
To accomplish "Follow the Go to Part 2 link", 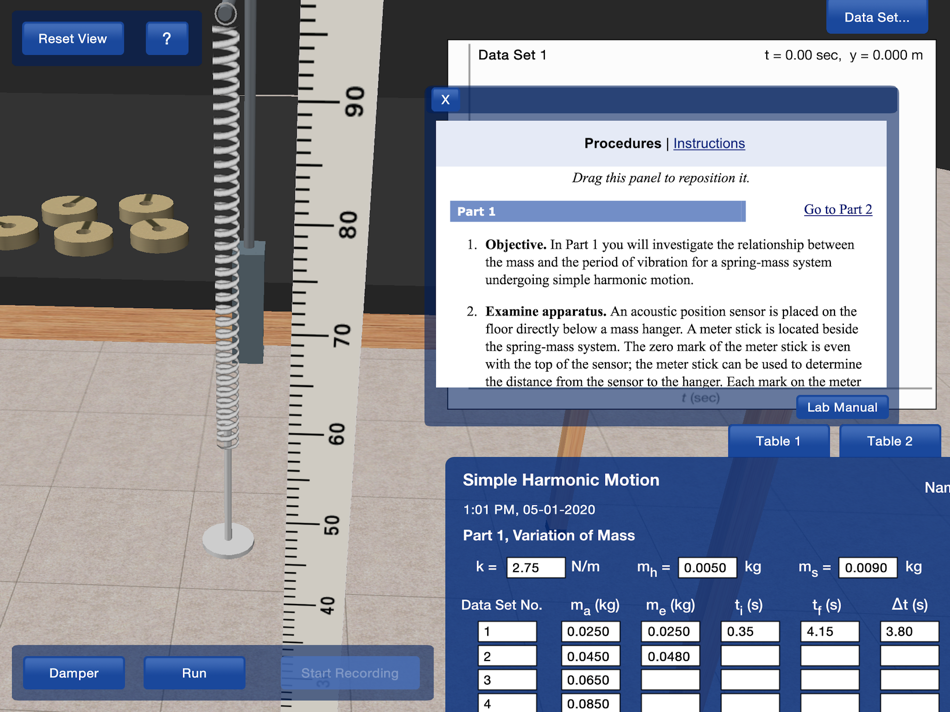I will tap(838, 209).
